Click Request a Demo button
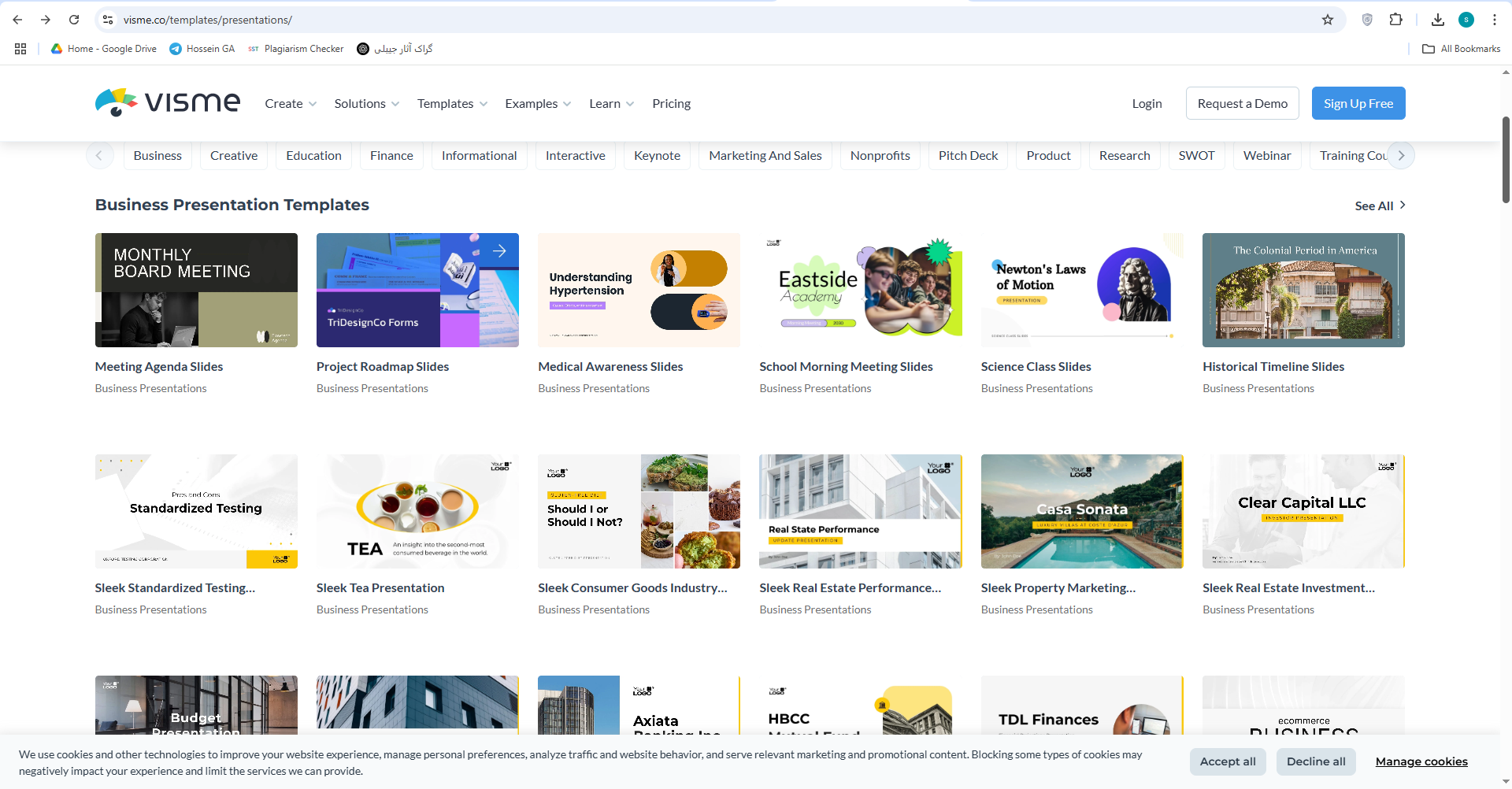Screen dimensions: 1512x789 click(x=1242, y=103)
